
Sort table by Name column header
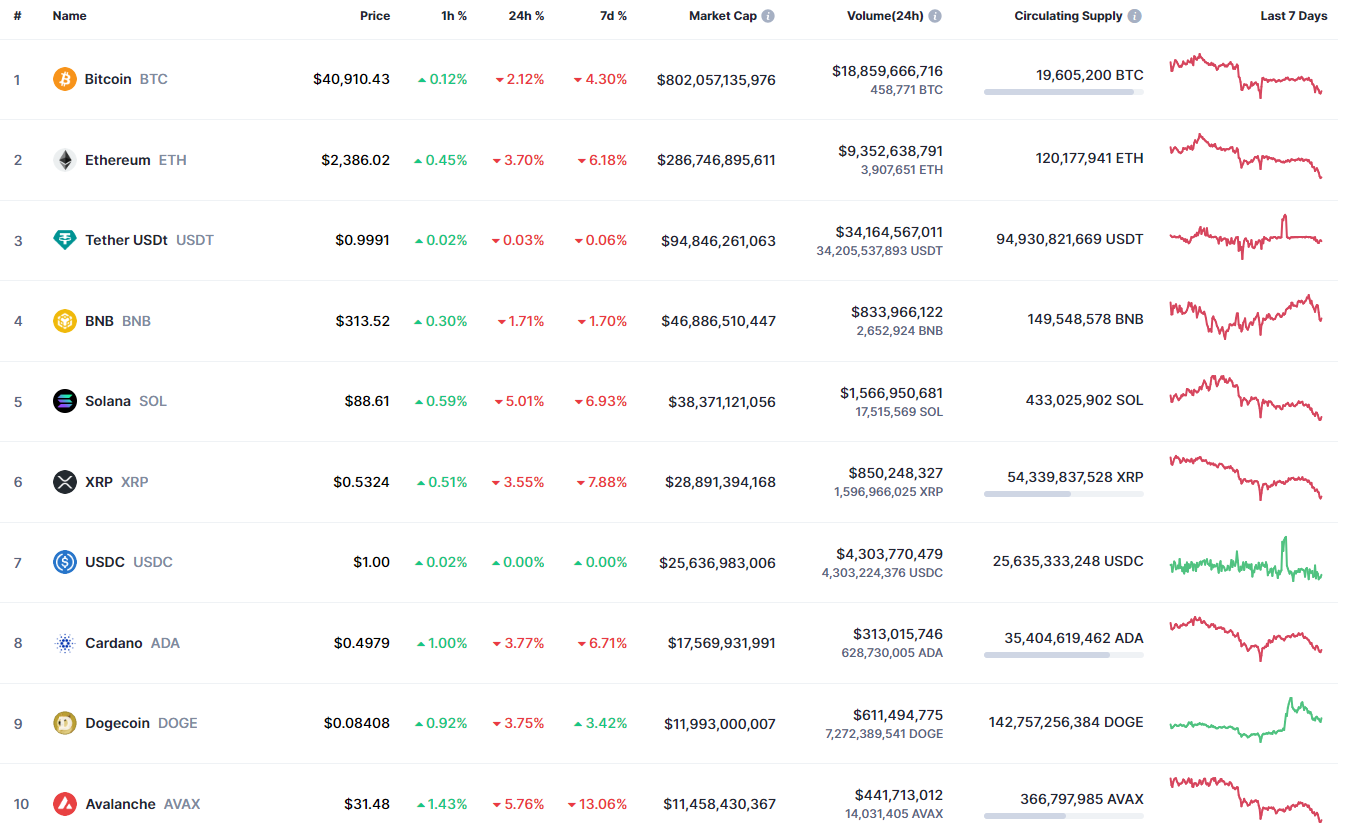pyautogui.click(x=70, y=16)
